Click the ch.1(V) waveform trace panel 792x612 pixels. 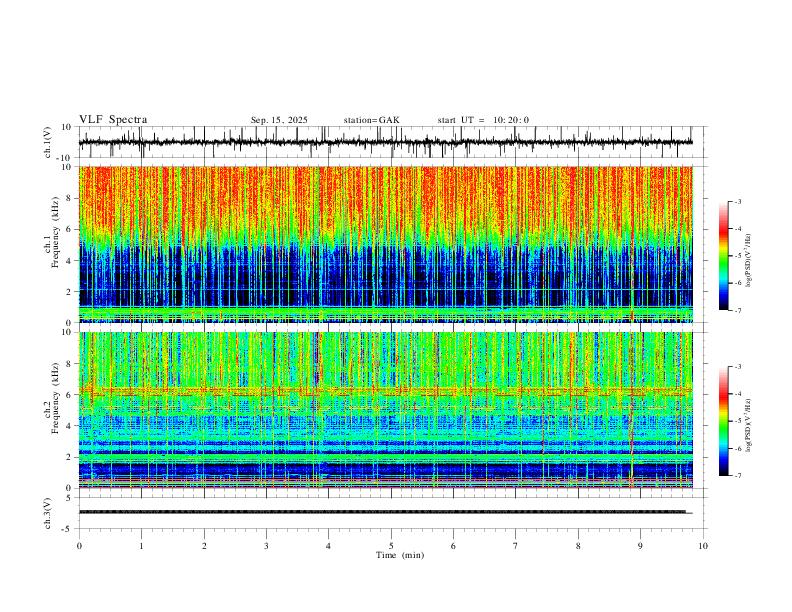[393, 142]
